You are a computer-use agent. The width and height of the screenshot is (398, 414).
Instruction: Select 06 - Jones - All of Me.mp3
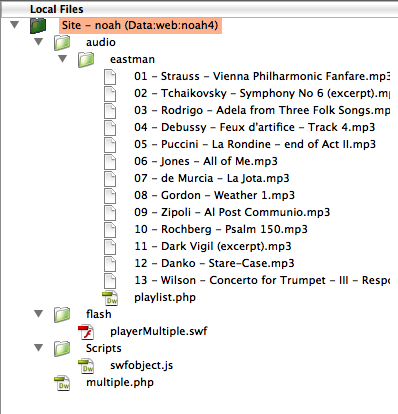[206, 161]
